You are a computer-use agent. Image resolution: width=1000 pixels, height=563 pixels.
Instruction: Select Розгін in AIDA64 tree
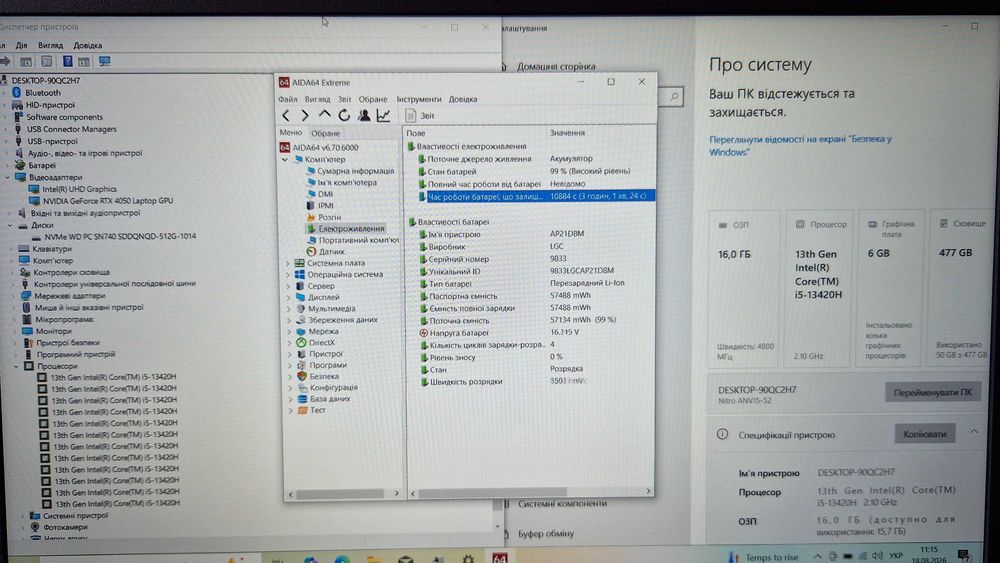(x=329, y=217)
